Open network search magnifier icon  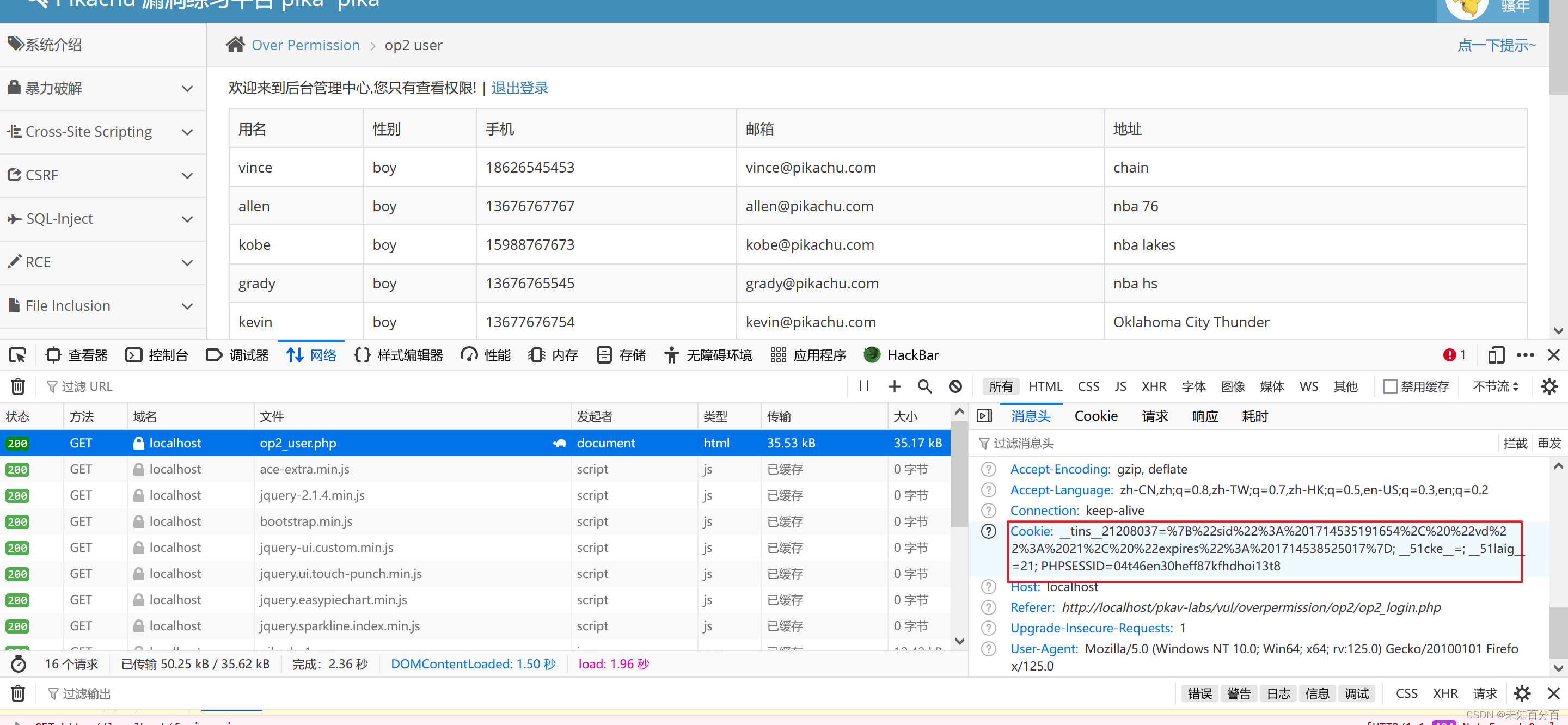pos(924,386)
